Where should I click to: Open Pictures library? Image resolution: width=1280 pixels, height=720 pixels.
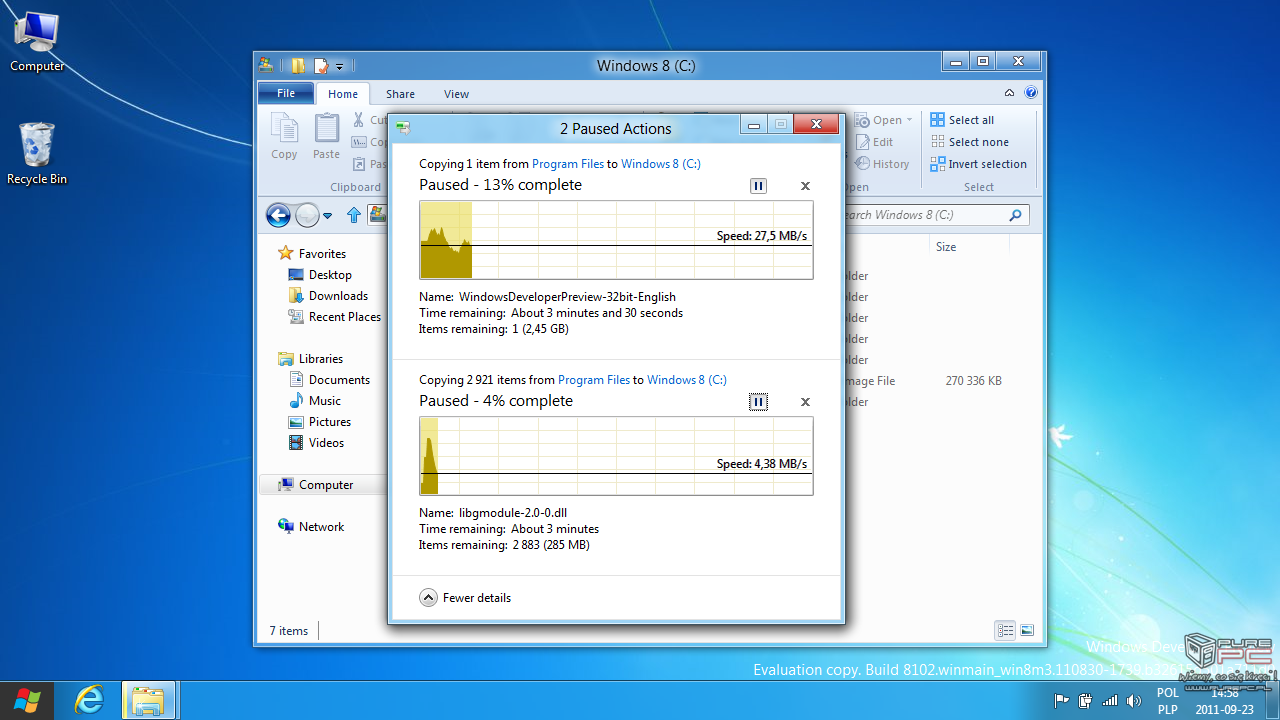coord(320,422)
